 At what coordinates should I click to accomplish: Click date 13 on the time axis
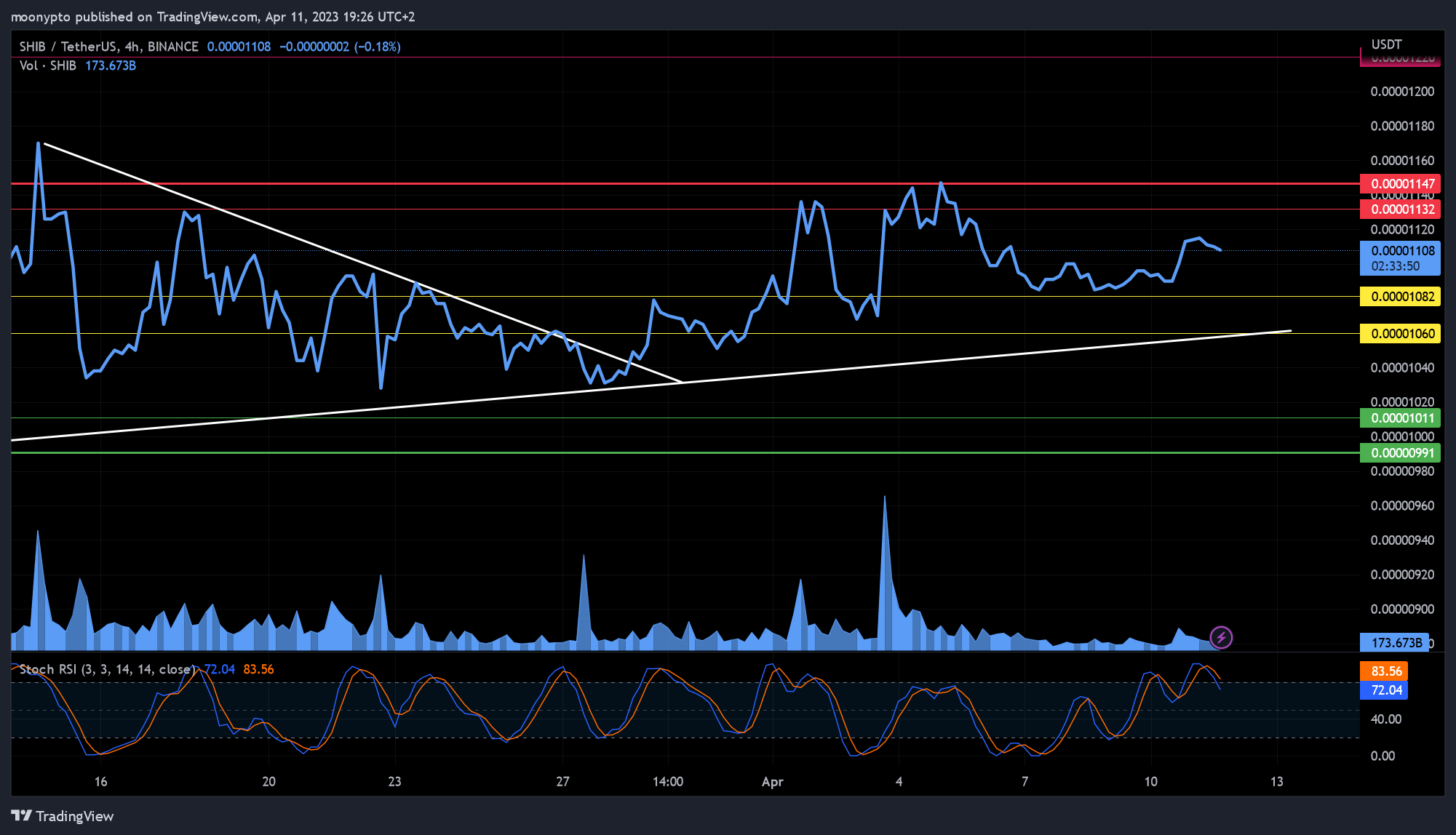[1276, 782]
